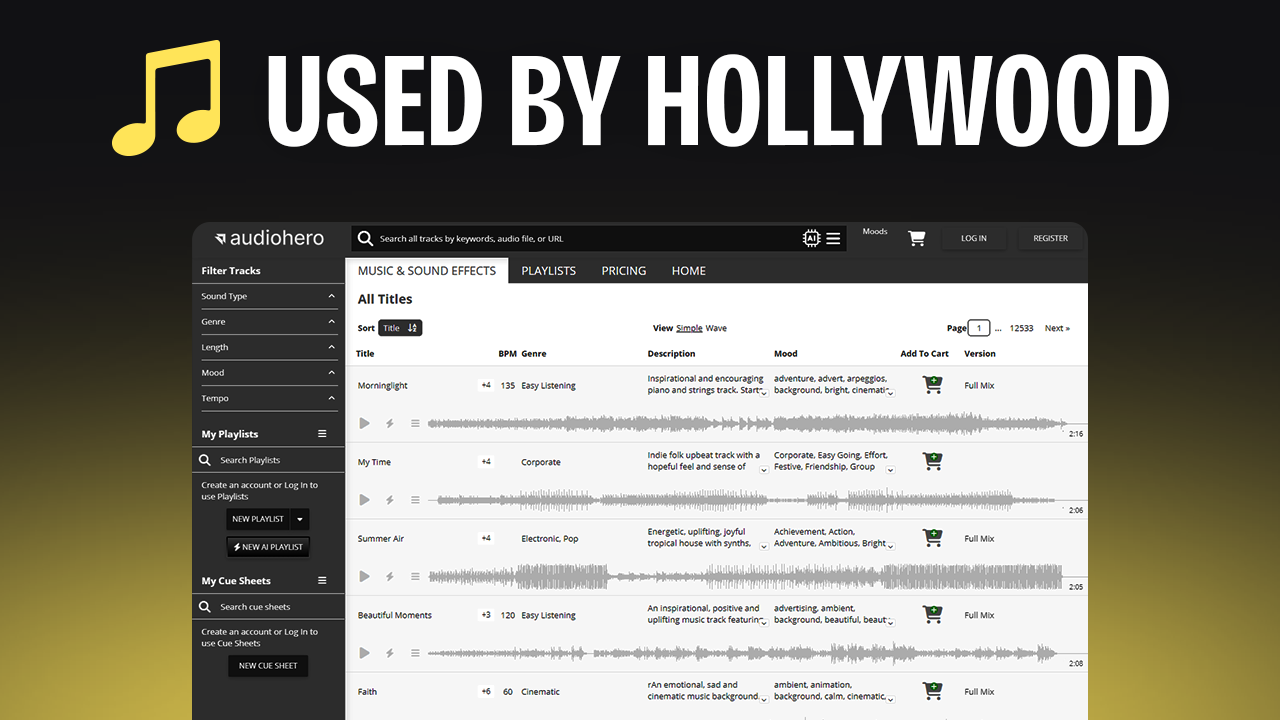Expand the My Time mood tags
This screenshot has width=1280, height=720.
click(x=890, y=469)
